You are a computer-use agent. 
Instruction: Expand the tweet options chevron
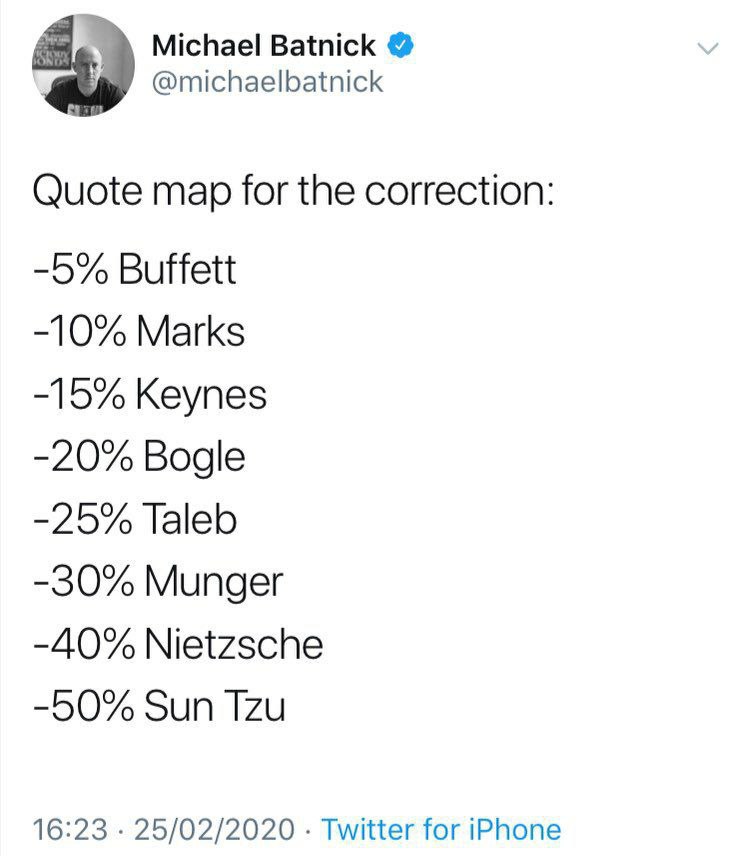coord(707,48)
